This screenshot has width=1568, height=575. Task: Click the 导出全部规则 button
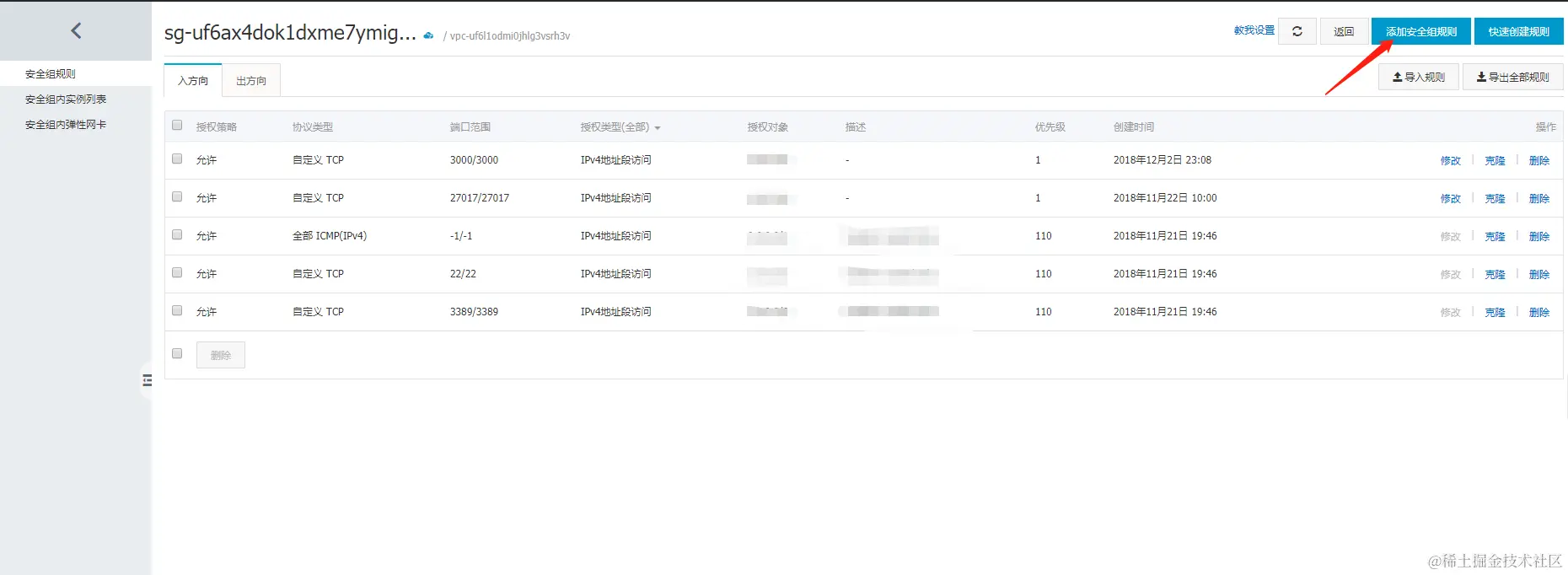1513,77
